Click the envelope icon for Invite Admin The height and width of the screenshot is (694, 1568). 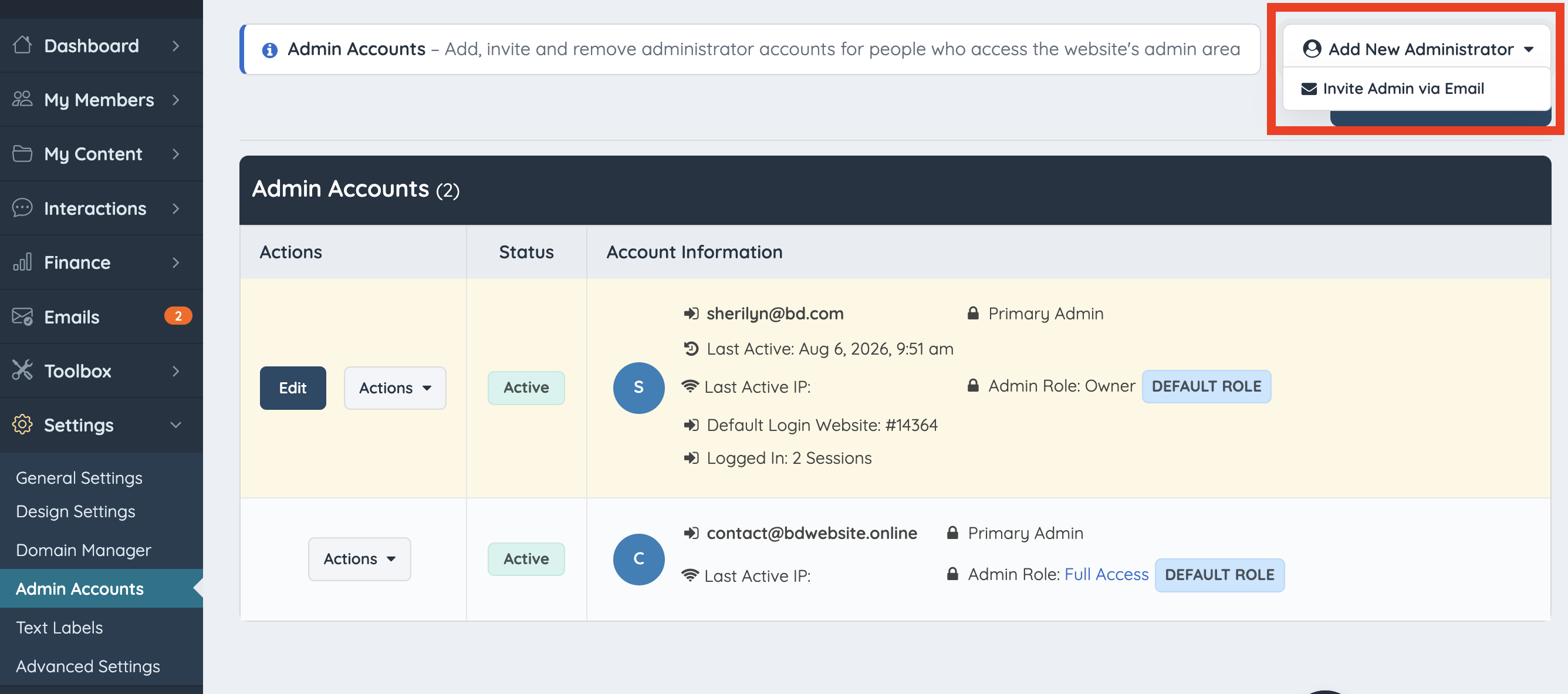1308,89
